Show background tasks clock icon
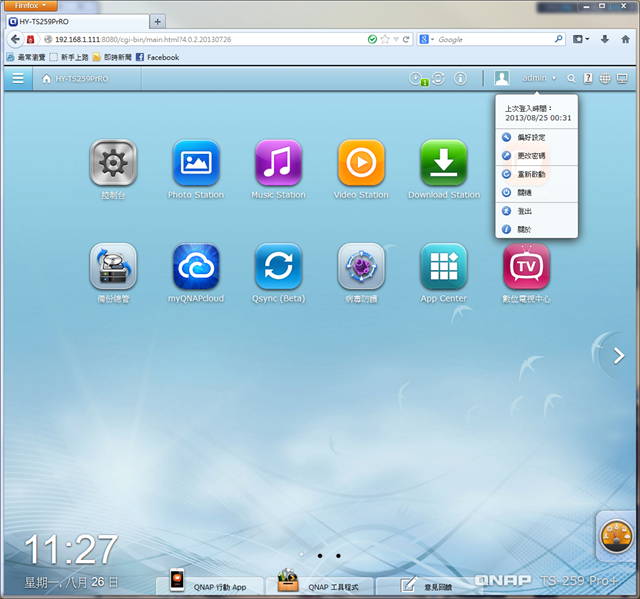Viewport: 640px width, 599px height. tap(416, 78)
